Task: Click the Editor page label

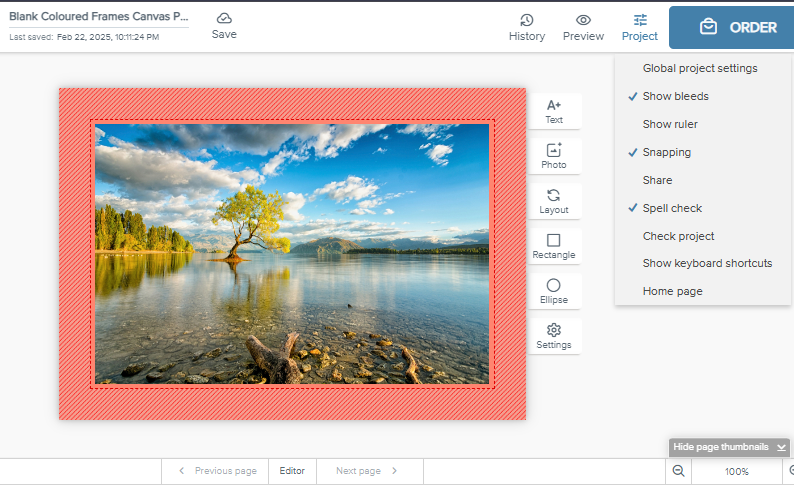Action: (x=292, y=471)
